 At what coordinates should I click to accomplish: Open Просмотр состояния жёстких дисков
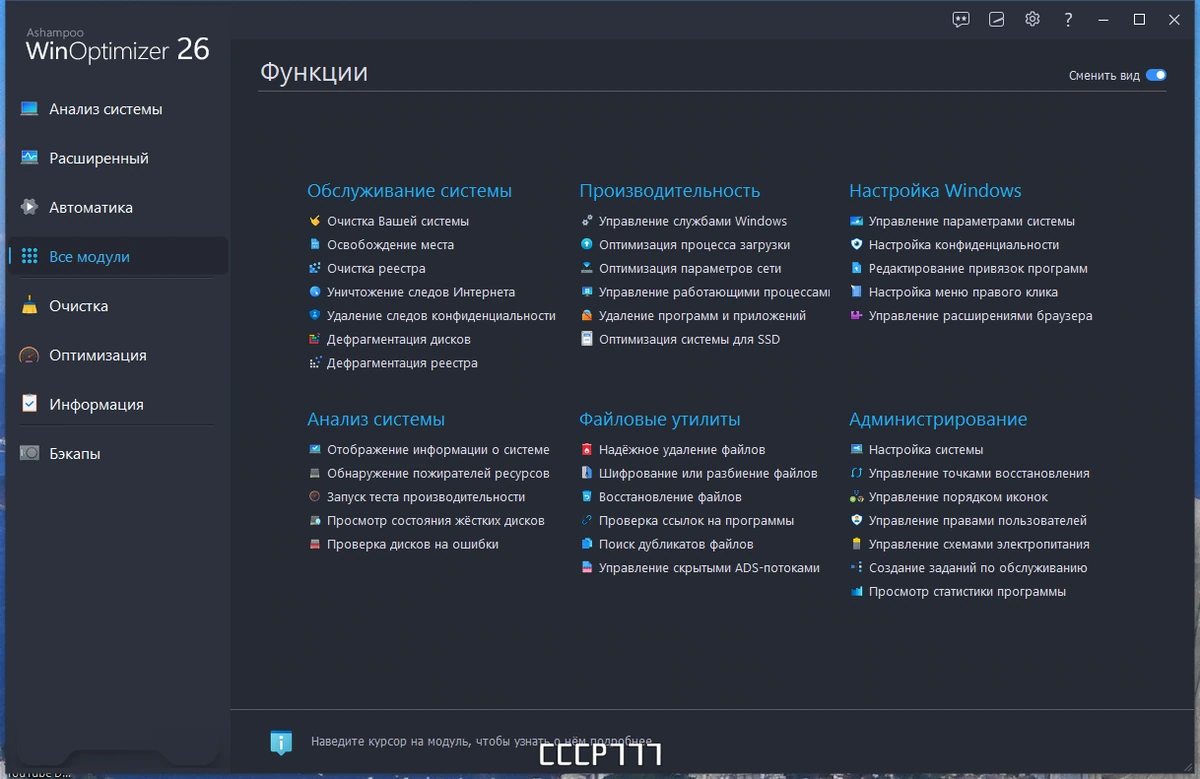(436, 520)
